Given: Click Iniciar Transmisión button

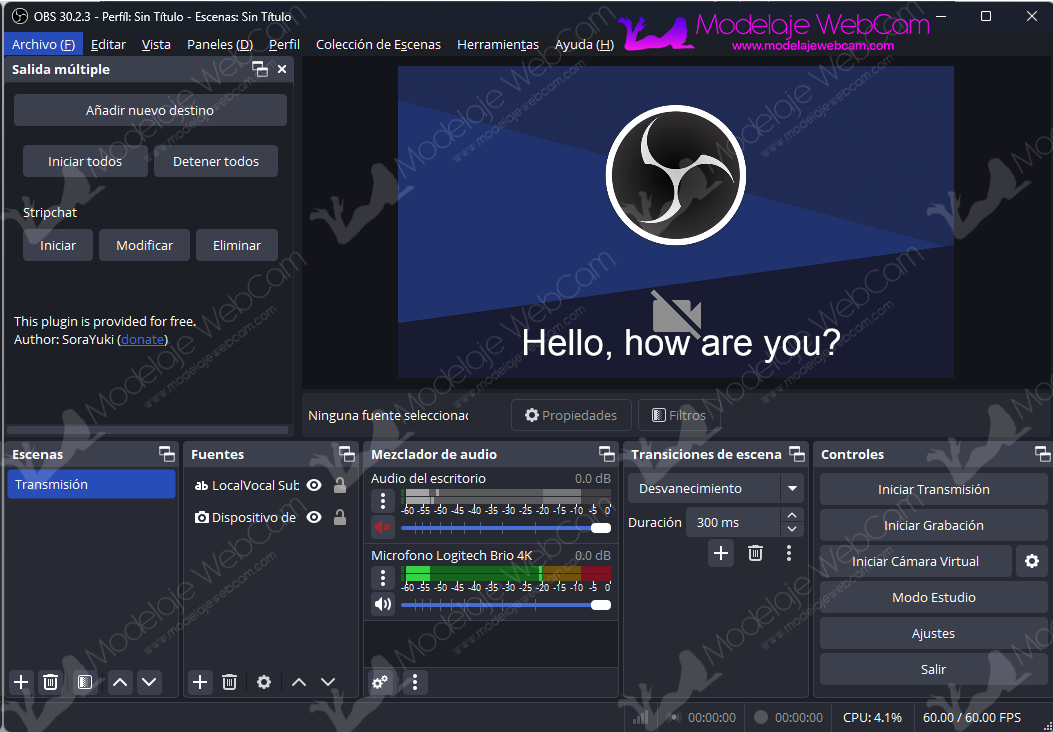Looking at the screenshot, I should pyautogui.click(x=933, y=490).
